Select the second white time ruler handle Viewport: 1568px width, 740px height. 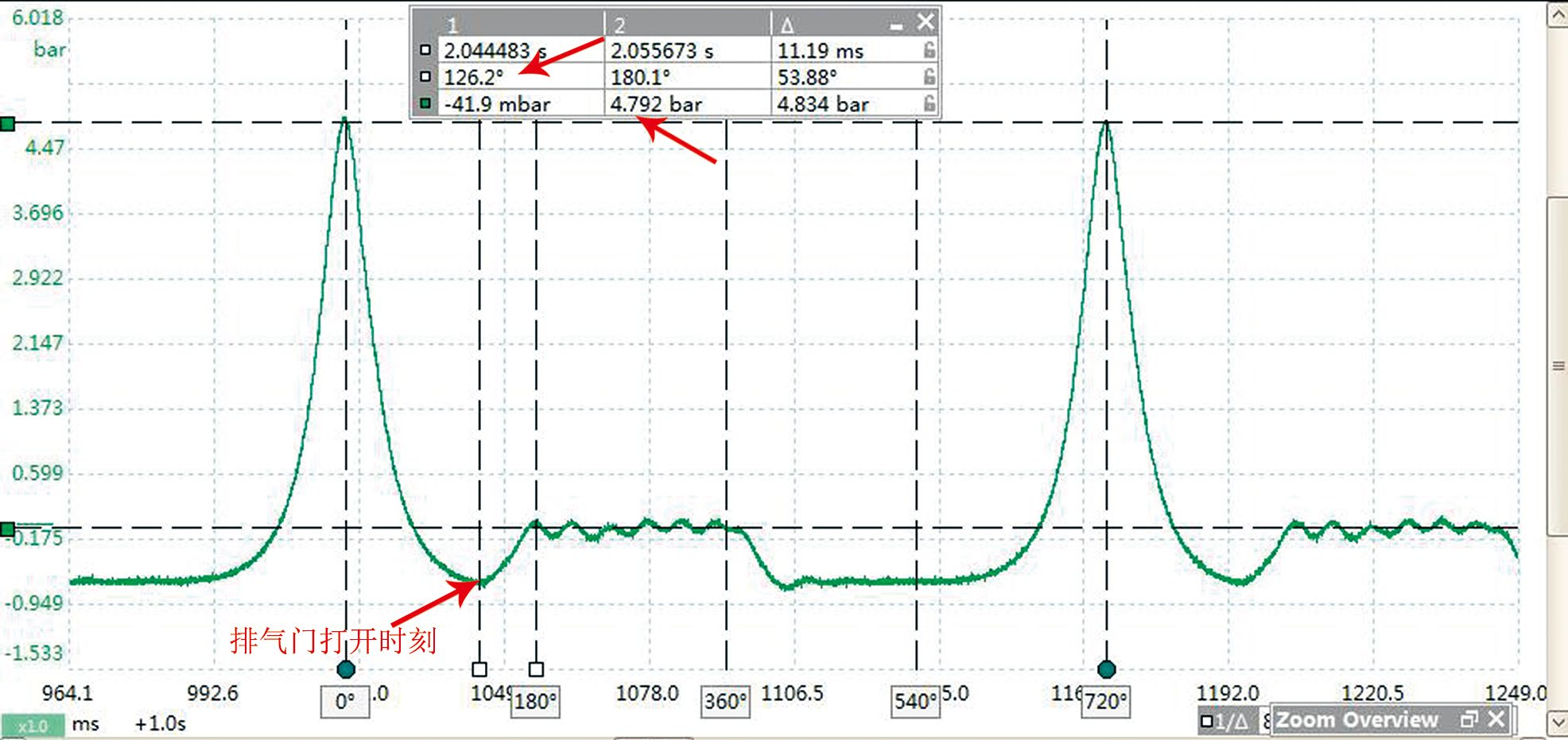click(x=536, y=669)
